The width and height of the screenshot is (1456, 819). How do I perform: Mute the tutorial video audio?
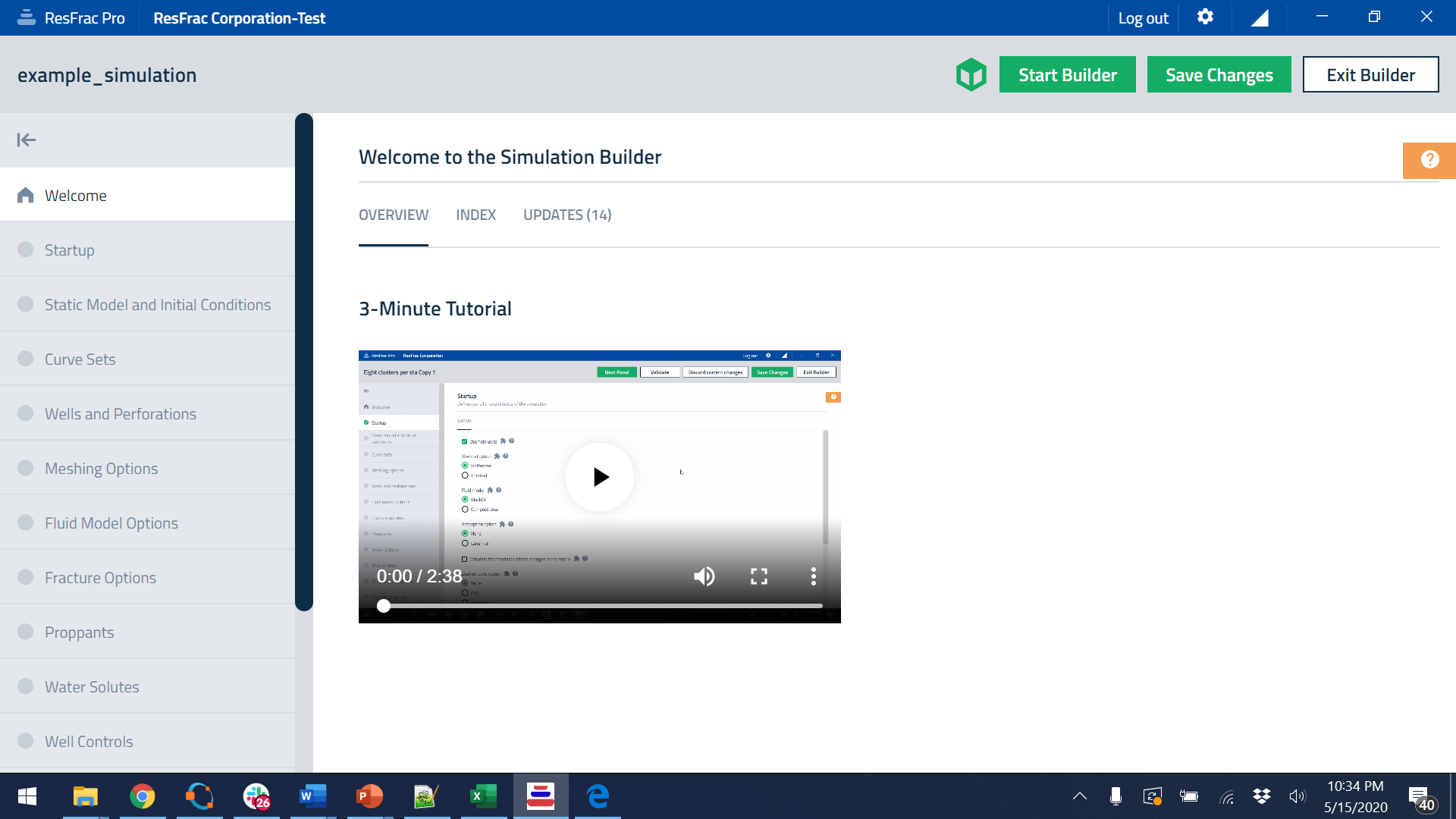703,575
